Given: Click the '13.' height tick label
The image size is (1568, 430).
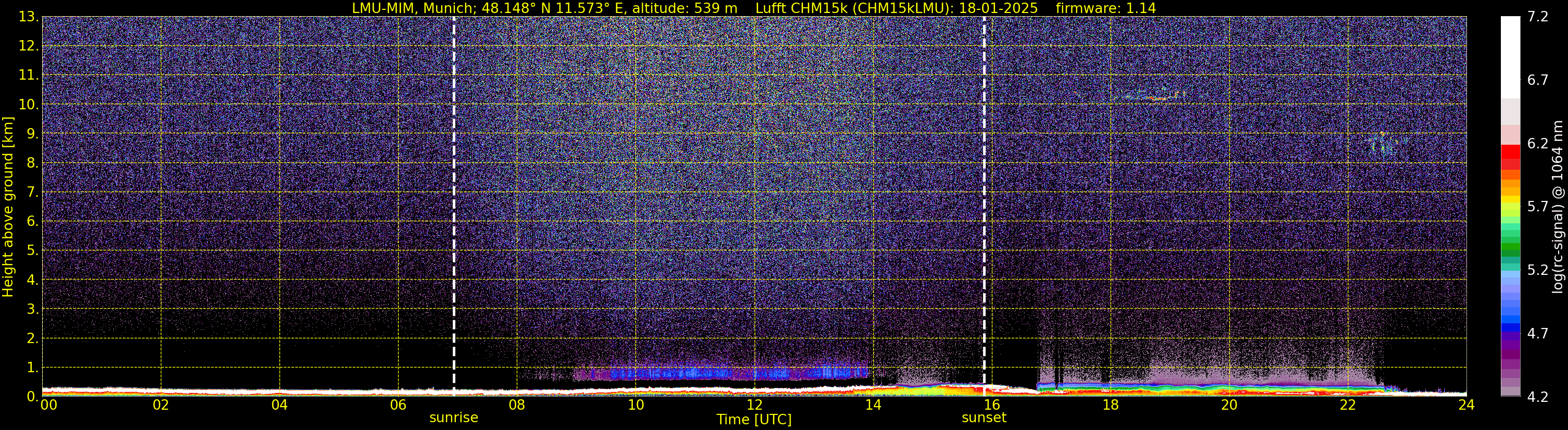Looking at the screenshot, I should click(29, 17).
